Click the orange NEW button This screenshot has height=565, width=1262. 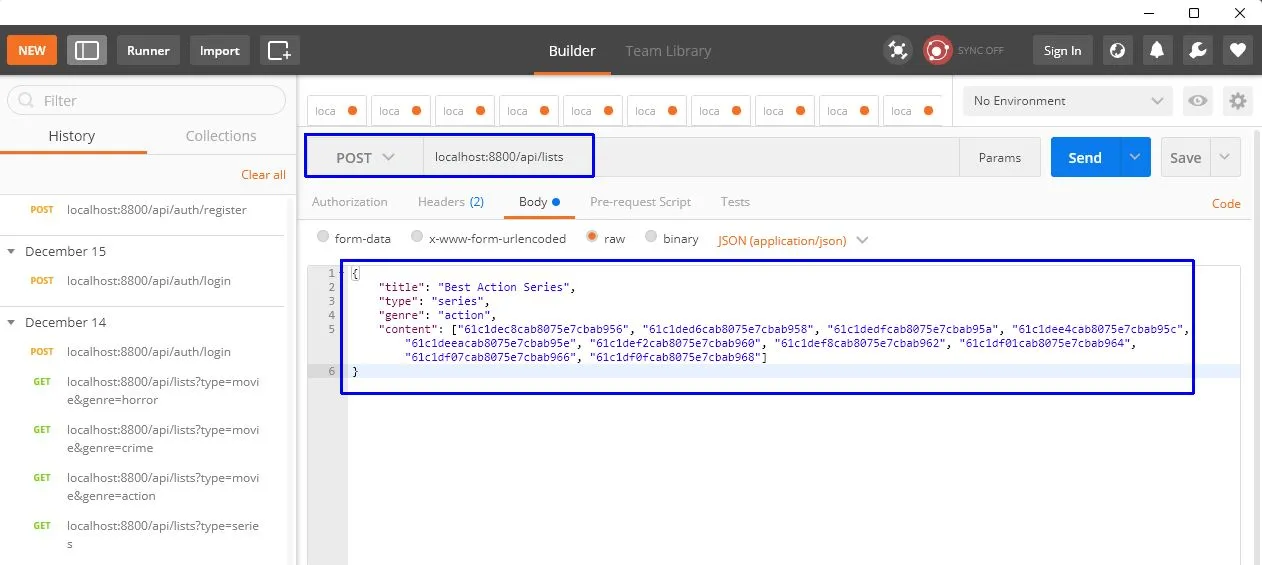point(32,51)
